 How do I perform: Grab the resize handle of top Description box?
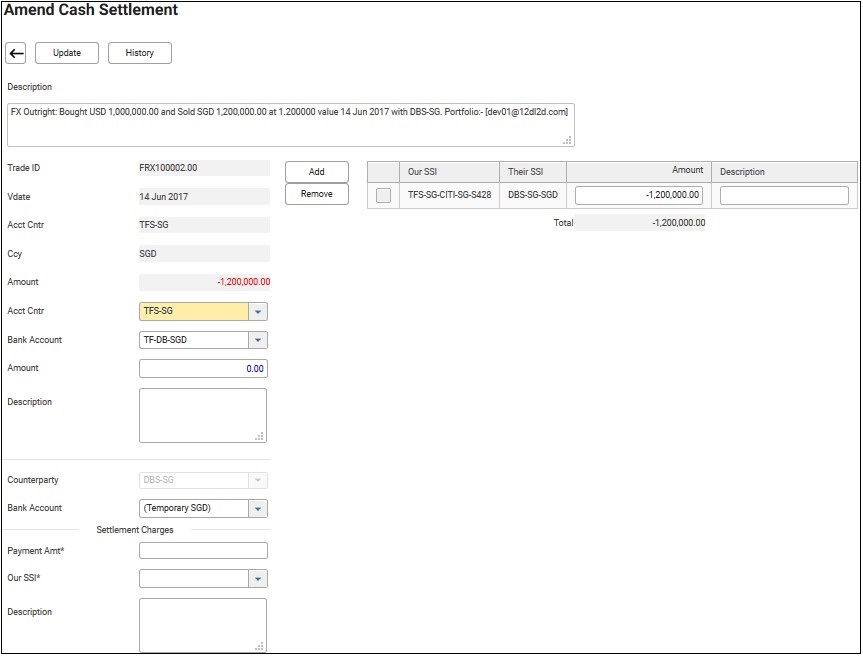click(x=568, y=141)
